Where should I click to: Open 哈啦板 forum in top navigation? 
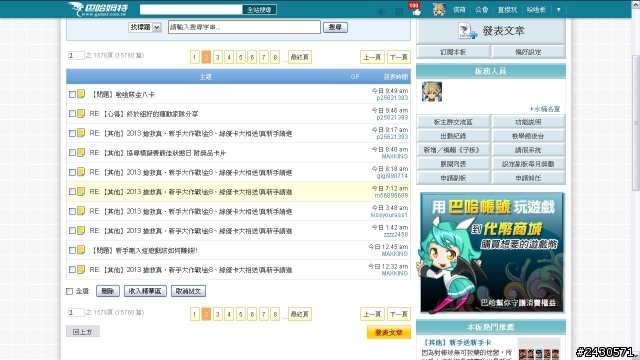pos(536,9)
